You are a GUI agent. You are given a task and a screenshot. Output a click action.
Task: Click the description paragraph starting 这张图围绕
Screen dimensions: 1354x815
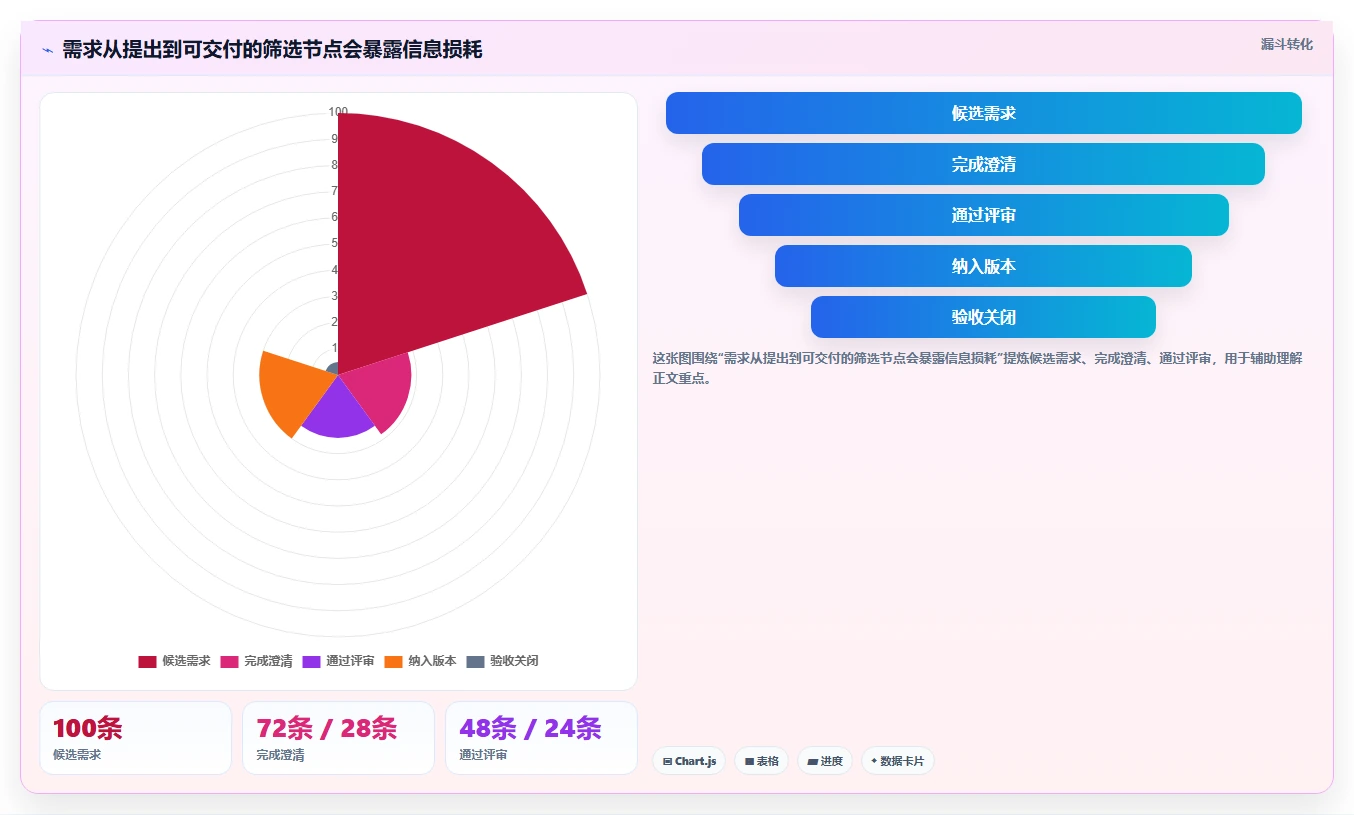(x=977, y=368)
